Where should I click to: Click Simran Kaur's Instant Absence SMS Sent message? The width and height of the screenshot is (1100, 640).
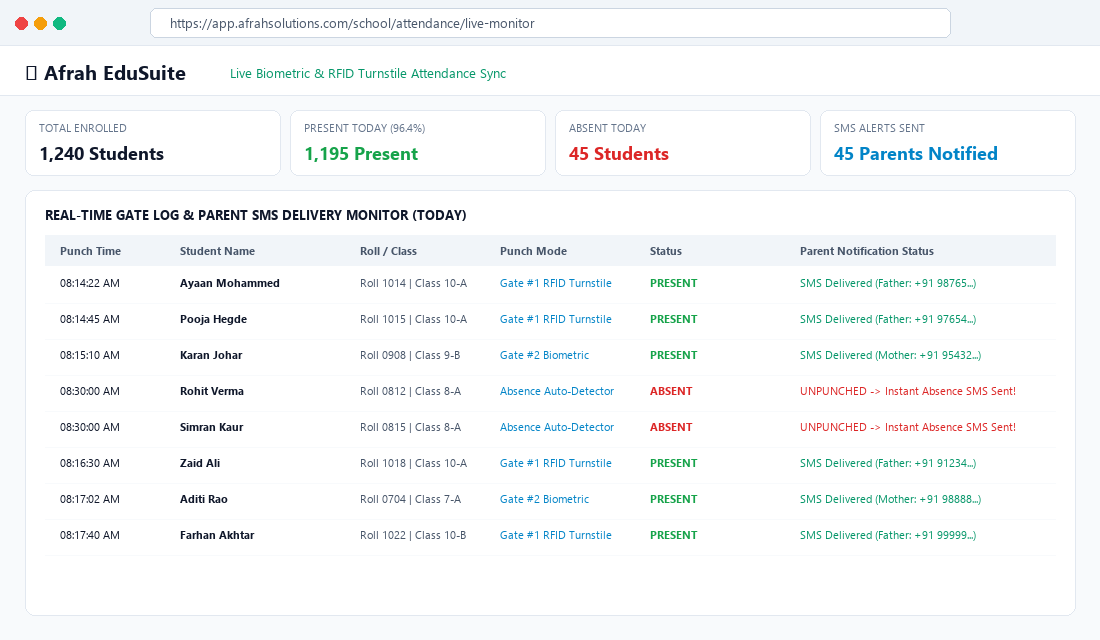tap(908, 427)
